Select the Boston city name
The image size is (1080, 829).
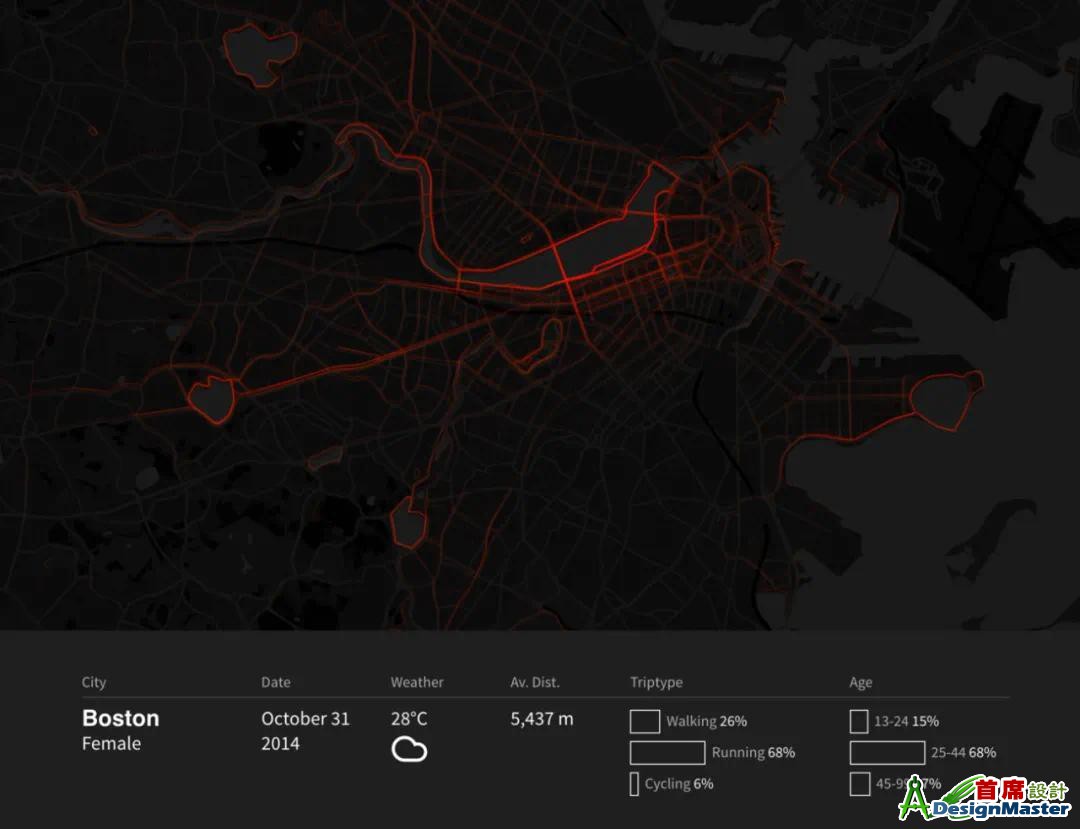click(x=121, y=718)
